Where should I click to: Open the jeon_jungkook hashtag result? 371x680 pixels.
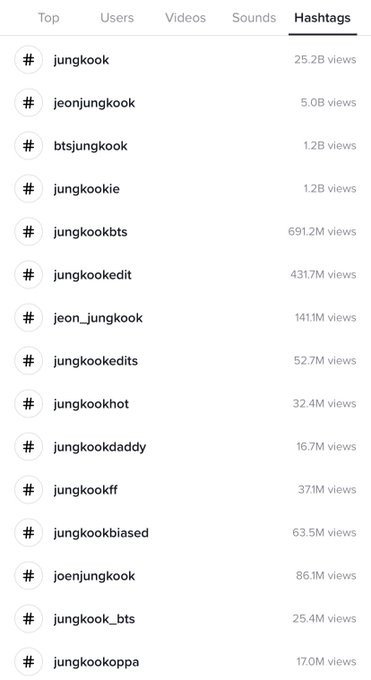click(185, 318)
